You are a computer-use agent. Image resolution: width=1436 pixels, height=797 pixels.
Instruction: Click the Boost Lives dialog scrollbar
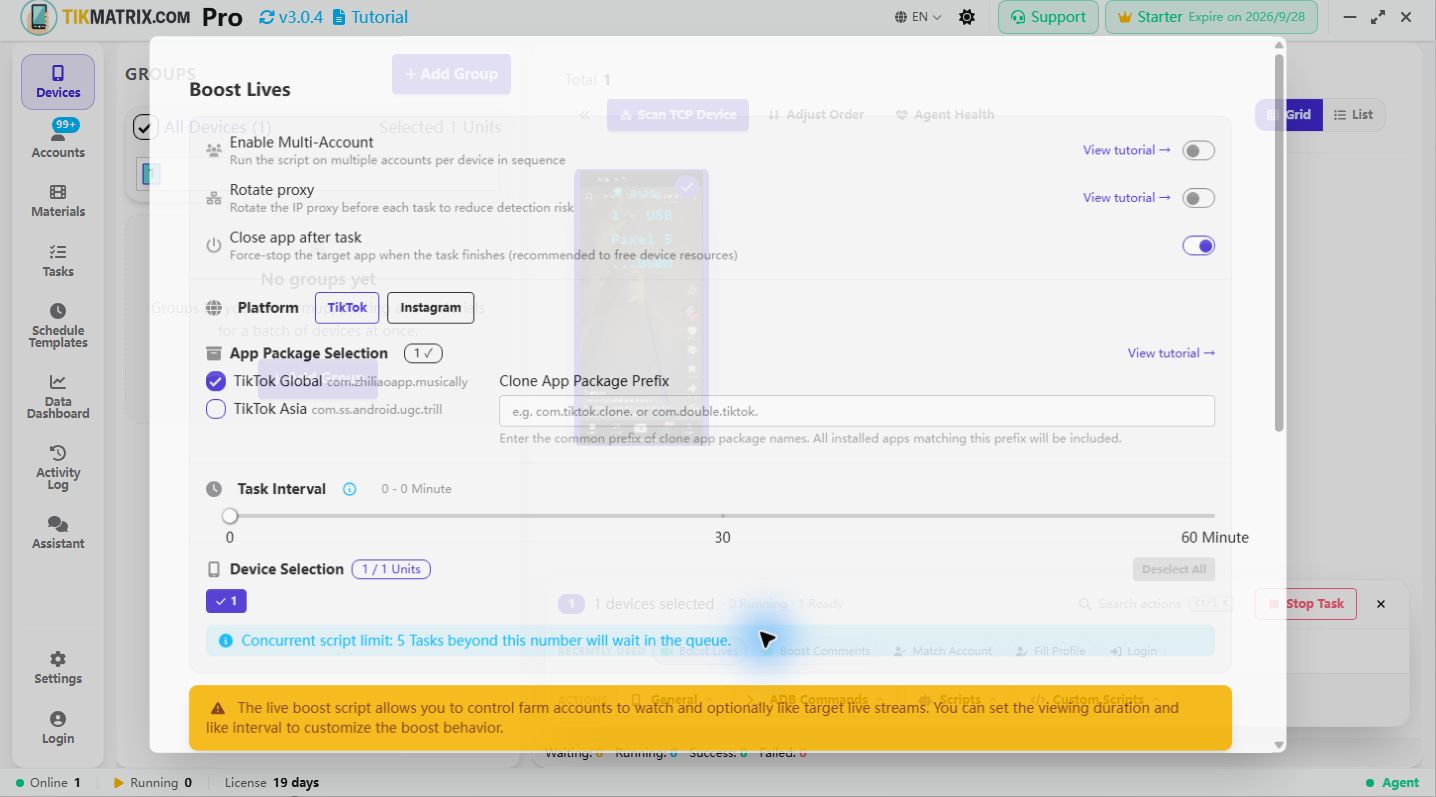(x=1278, y=243)
